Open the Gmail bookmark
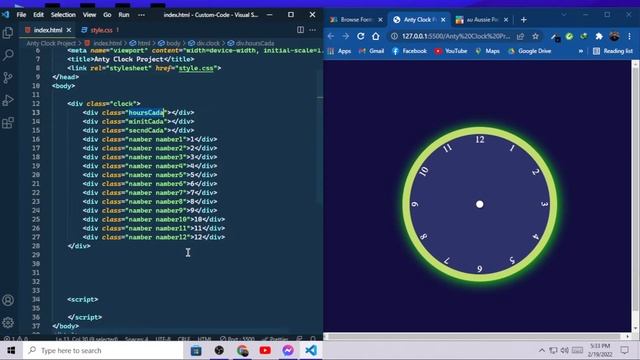 [x=371, y=51]
